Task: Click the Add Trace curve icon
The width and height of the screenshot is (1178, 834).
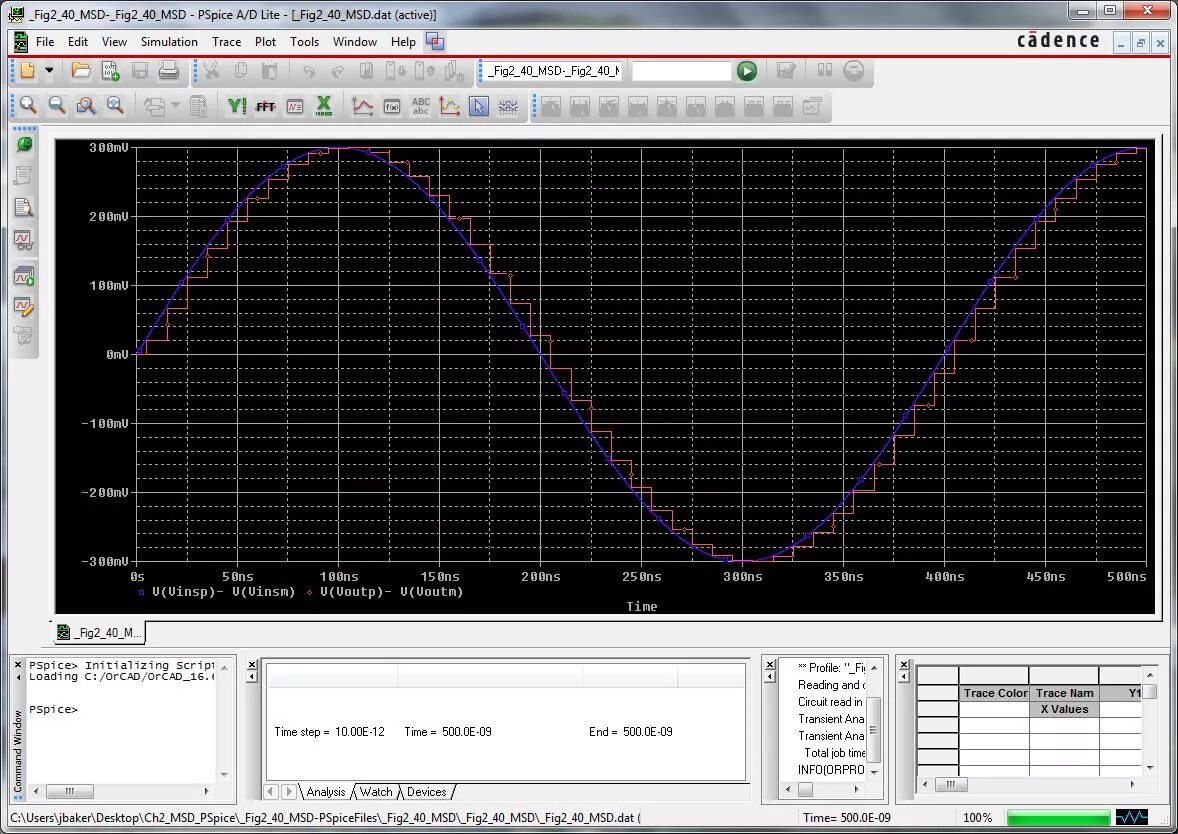Action: (363, 105)
